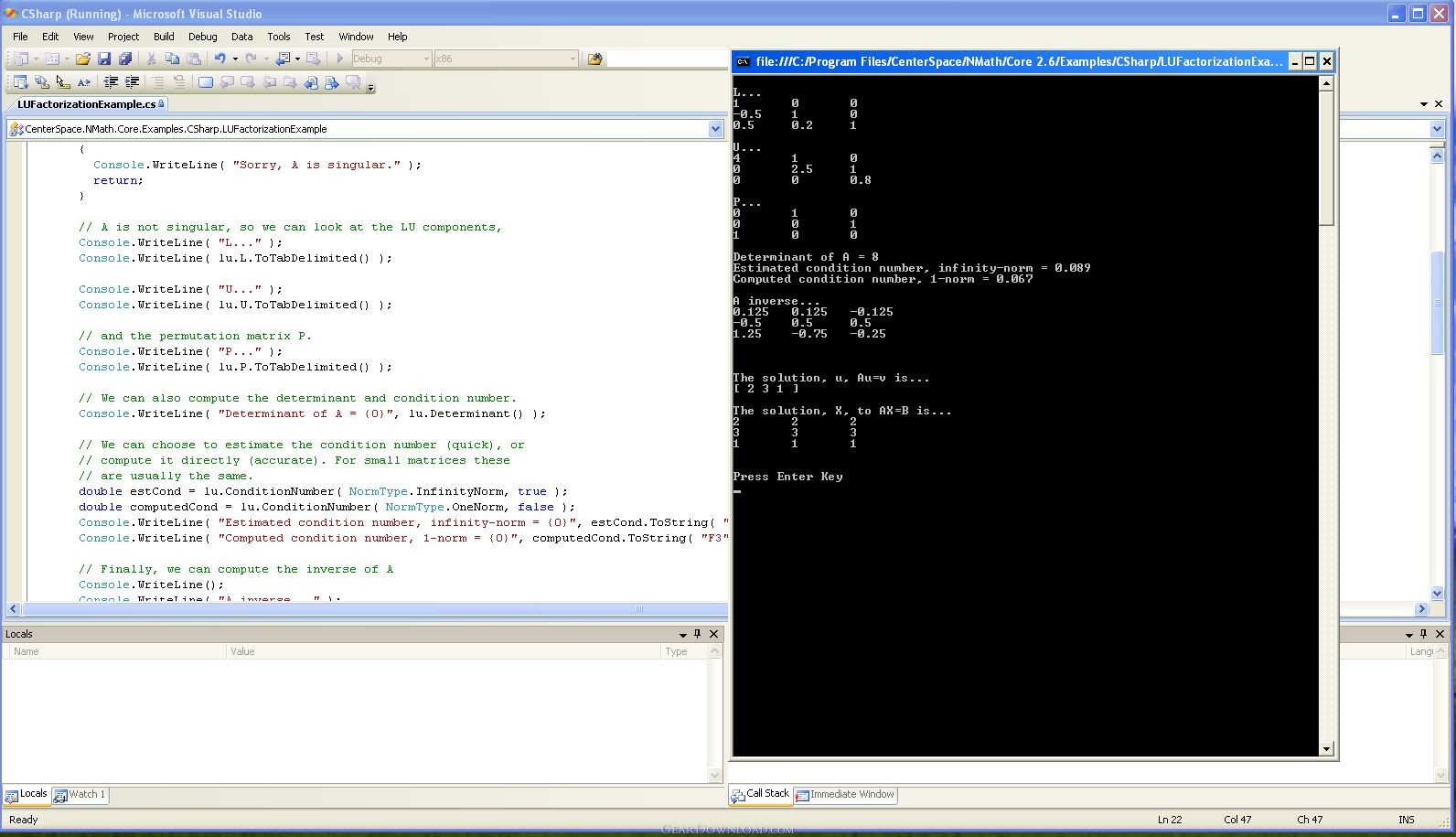Screen dimensions: 1456x837
Task: Click the INS indicator in status bar
Action: (1407, 820)
